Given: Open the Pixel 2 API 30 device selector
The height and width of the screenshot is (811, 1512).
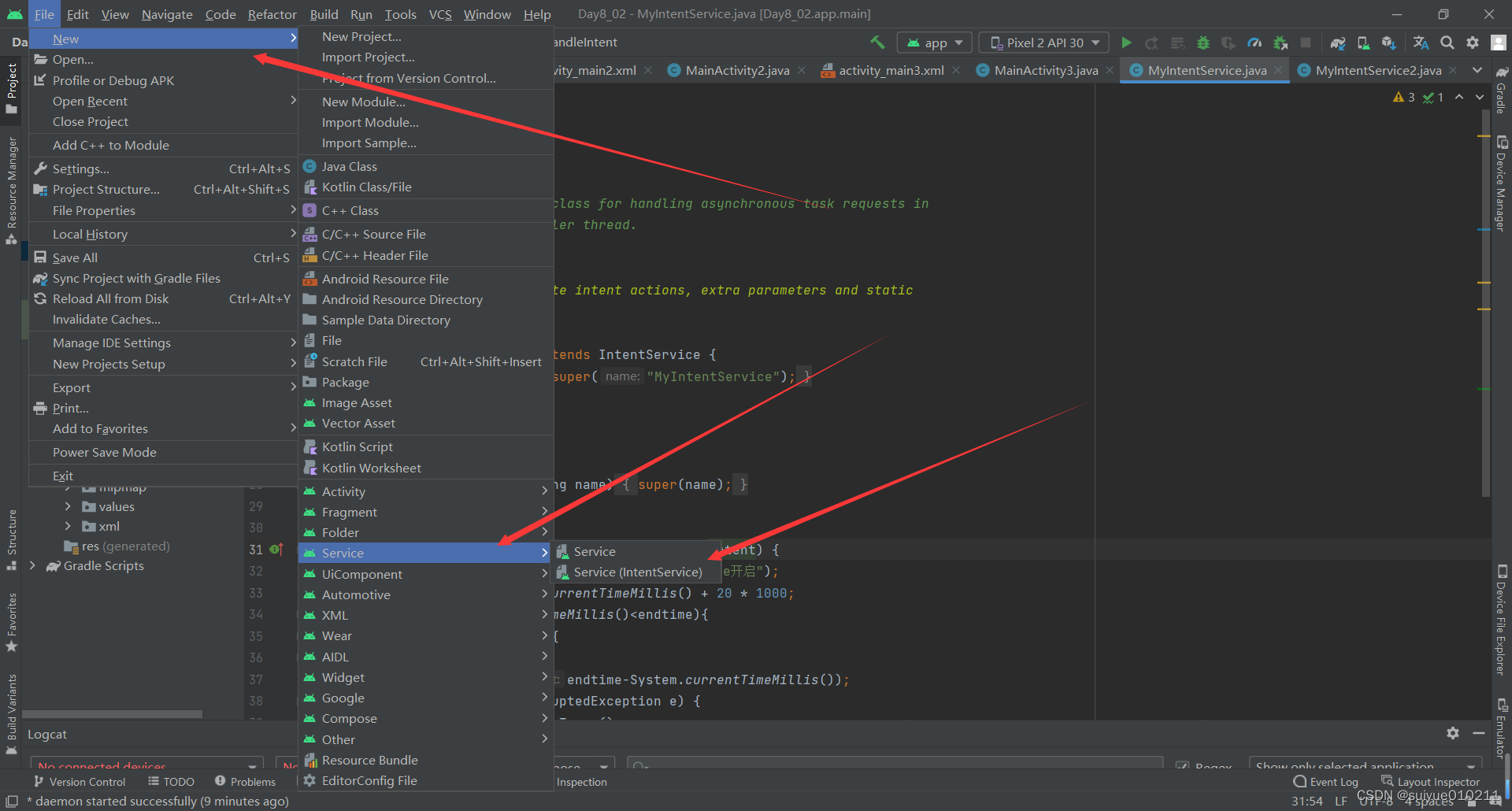Looking at the screenshot, I should click(x=1043, y=43).
